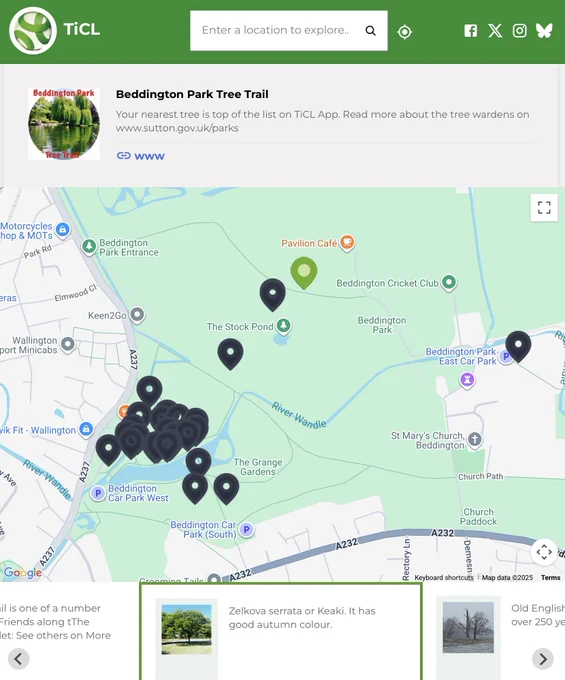Click the Beddington Cricket Club pin
This screenshot has height=680, width=565.
449,282
